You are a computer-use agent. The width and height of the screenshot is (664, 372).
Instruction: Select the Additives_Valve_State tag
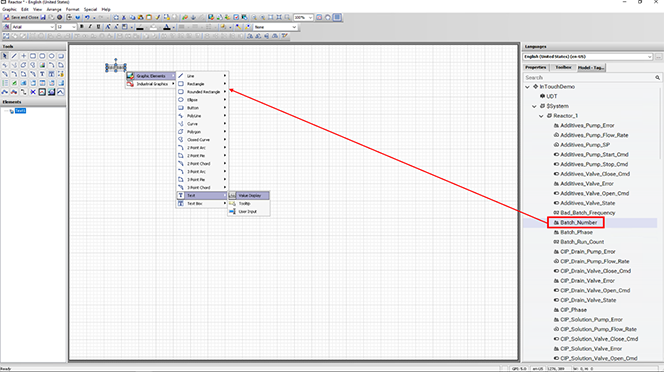[587, 203]
